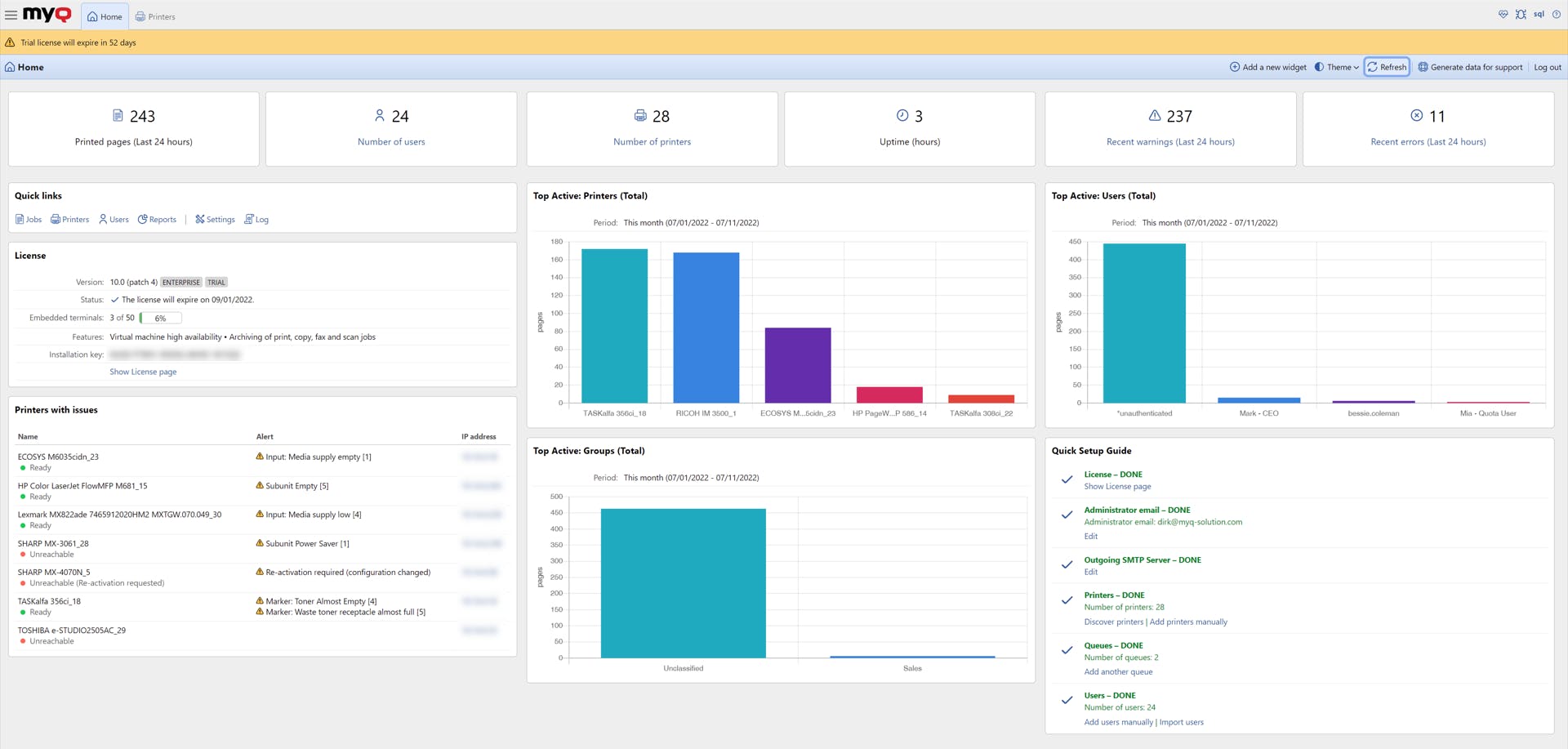Click the warning icon beside Re-activation required alert
Image resolution: width=1568 pixels, height=749 pixels.
[x=260, y=572]
